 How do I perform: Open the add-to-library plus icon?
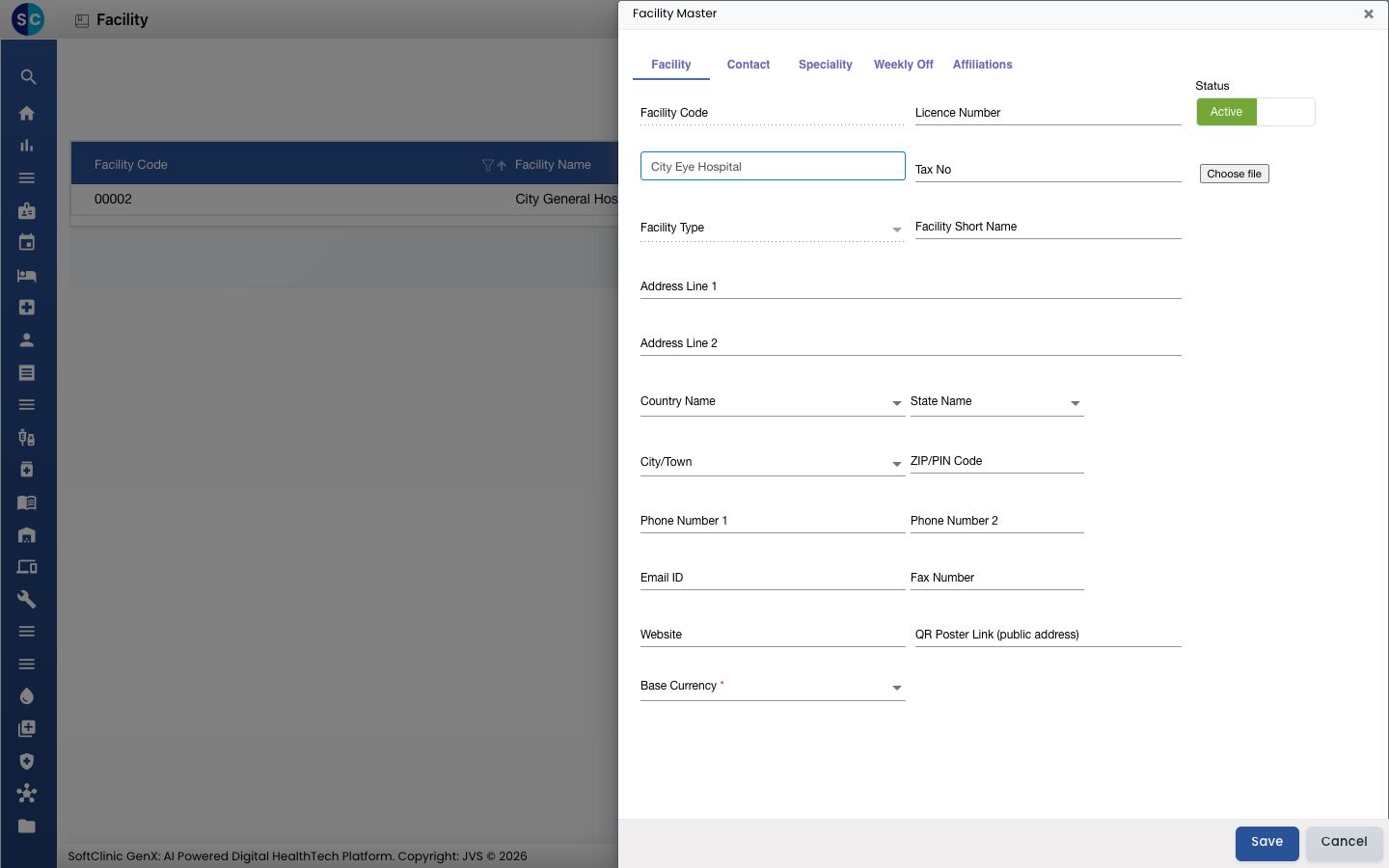pyautogui.click(x=27, y=729)
